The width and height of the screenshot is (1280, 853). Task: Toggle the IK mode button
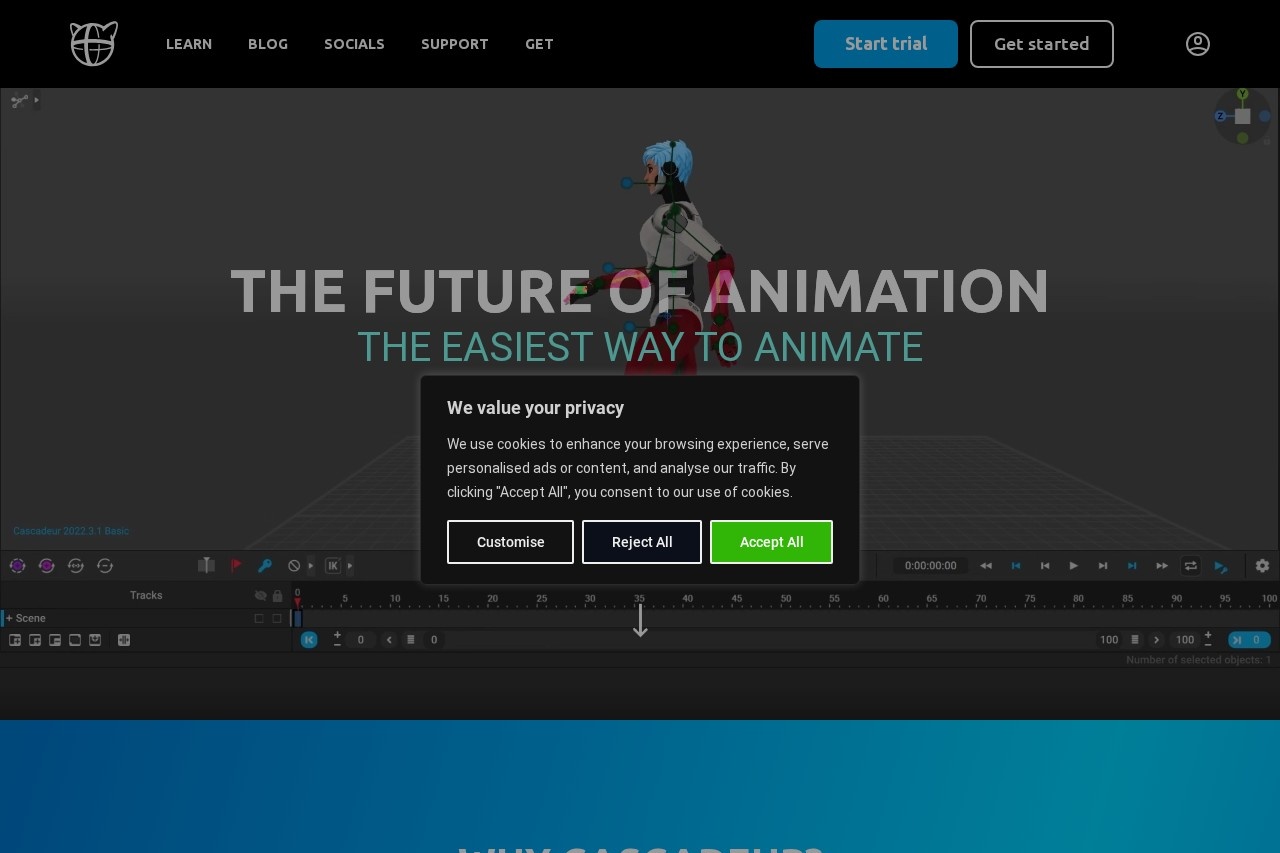click(333, 566)
